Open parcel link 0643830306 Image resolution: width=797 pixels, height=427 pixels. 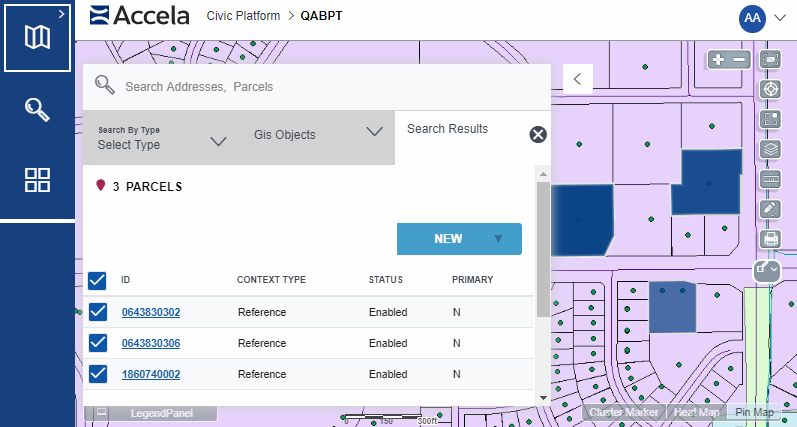[151, 343]
